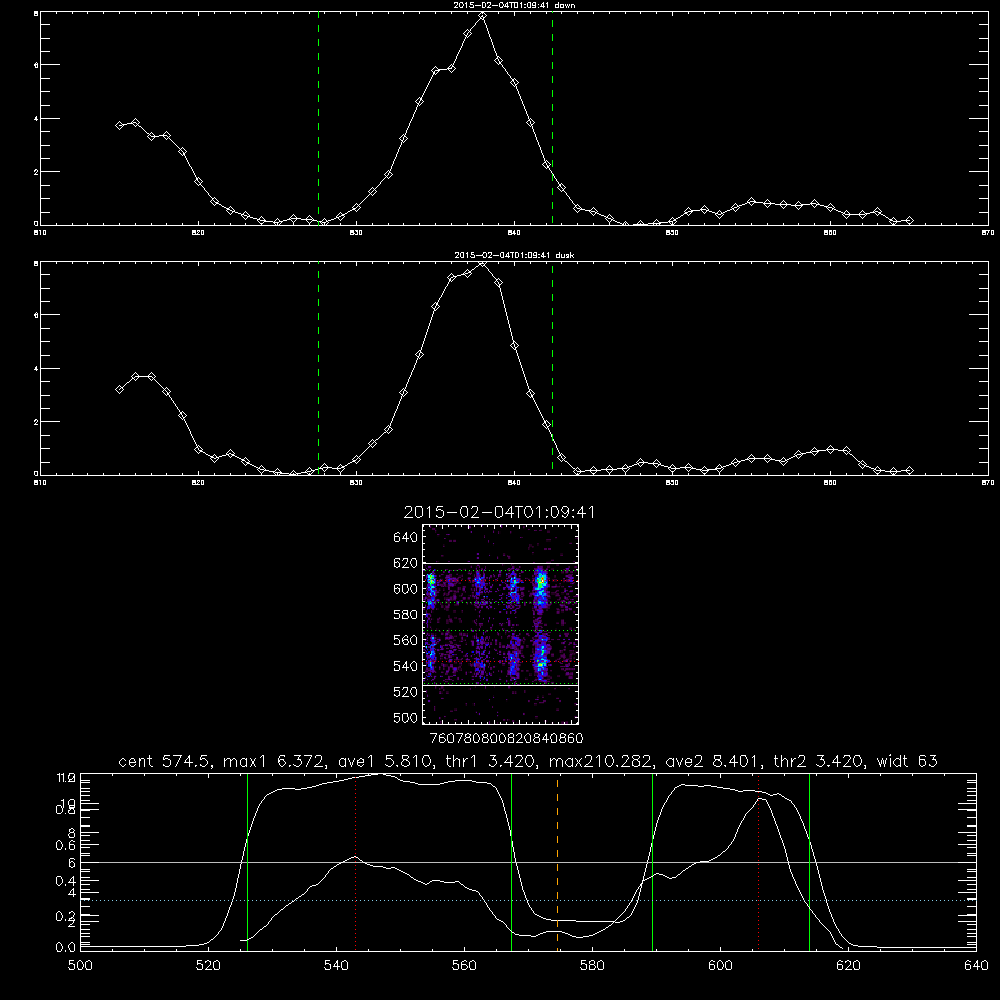This screenshot has height=1000, width=1000.
Task: Click dotted horizontal threshold line in bottom plot
Action: click(528, 901)
